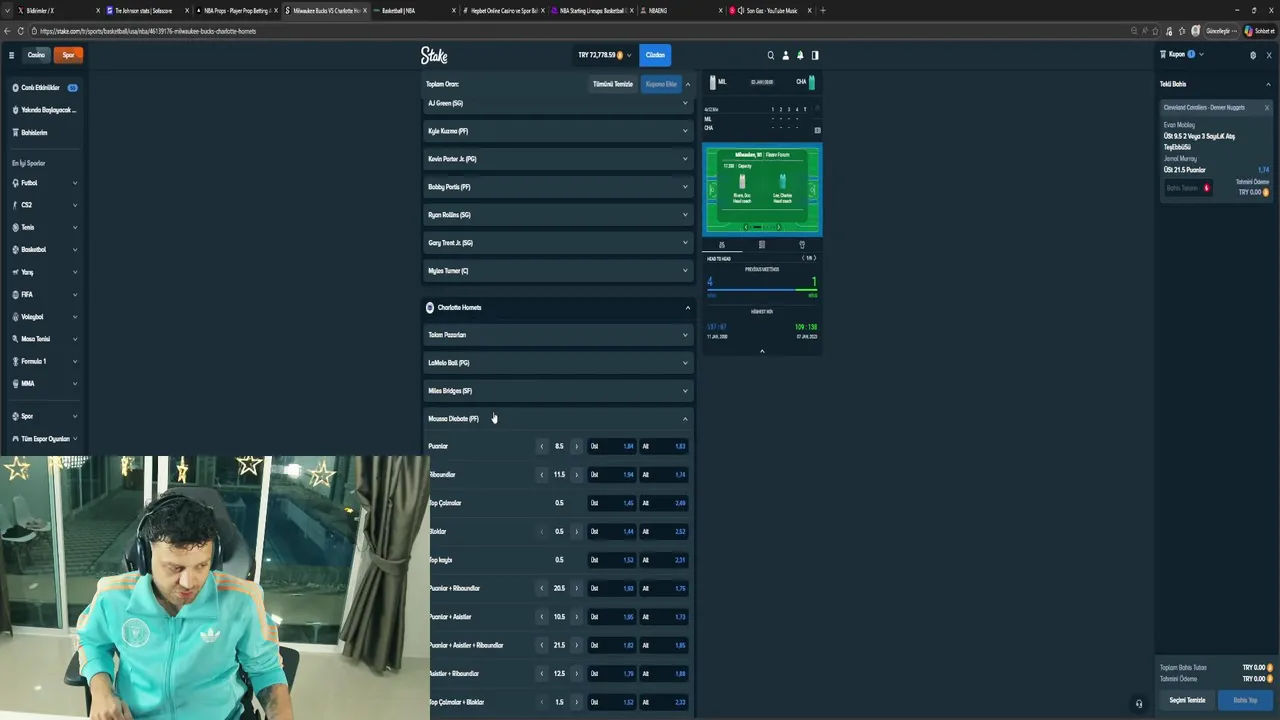Open the betslip settings gear icon
The image size is (1280, 720).
pos(1253,55)
